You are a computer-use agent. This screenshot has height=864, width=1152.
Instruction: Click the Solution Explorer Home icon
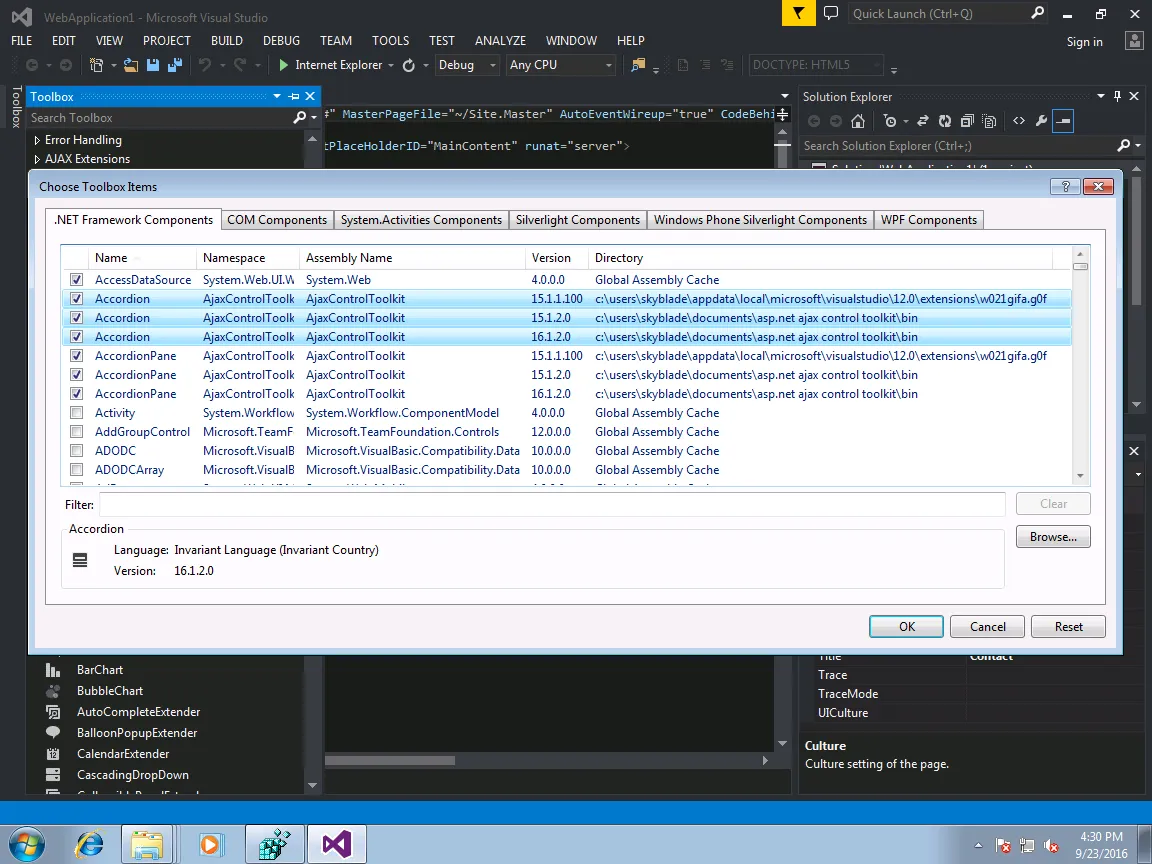coord(858,121)
